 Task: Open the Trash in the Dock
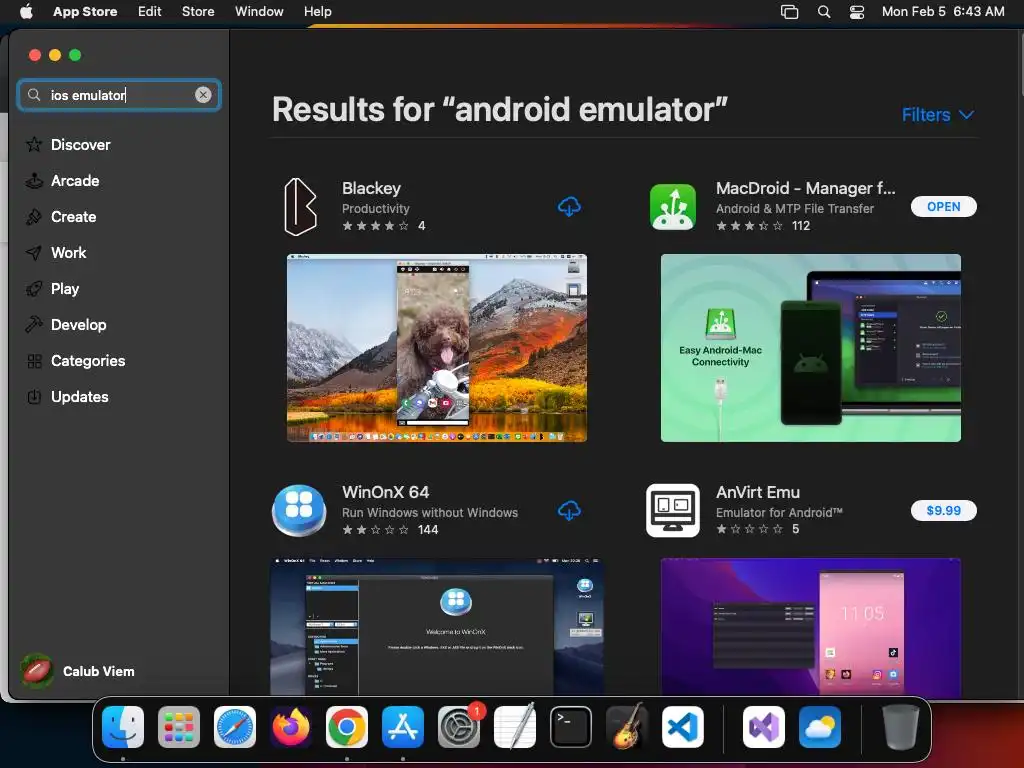click(x=900, y=727)
